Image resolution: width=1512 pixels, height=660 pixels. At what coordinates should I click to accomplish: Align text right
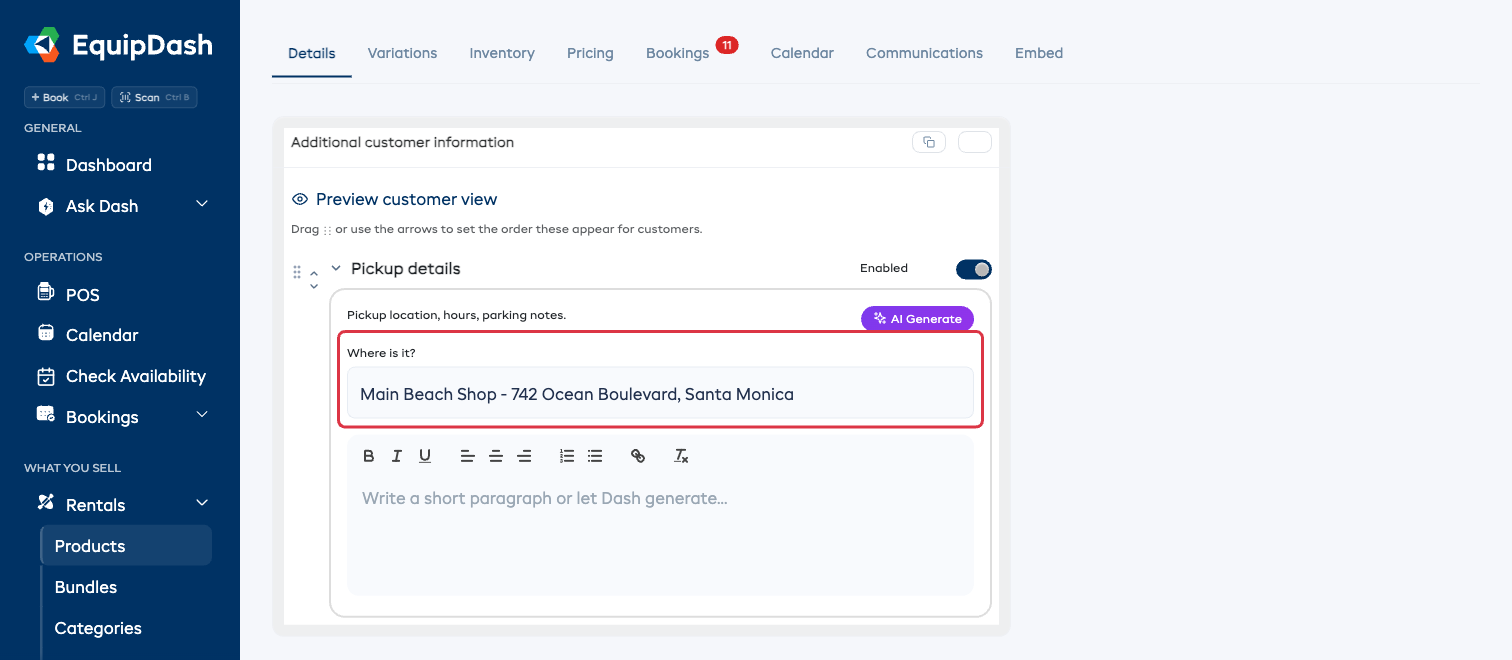524,456
